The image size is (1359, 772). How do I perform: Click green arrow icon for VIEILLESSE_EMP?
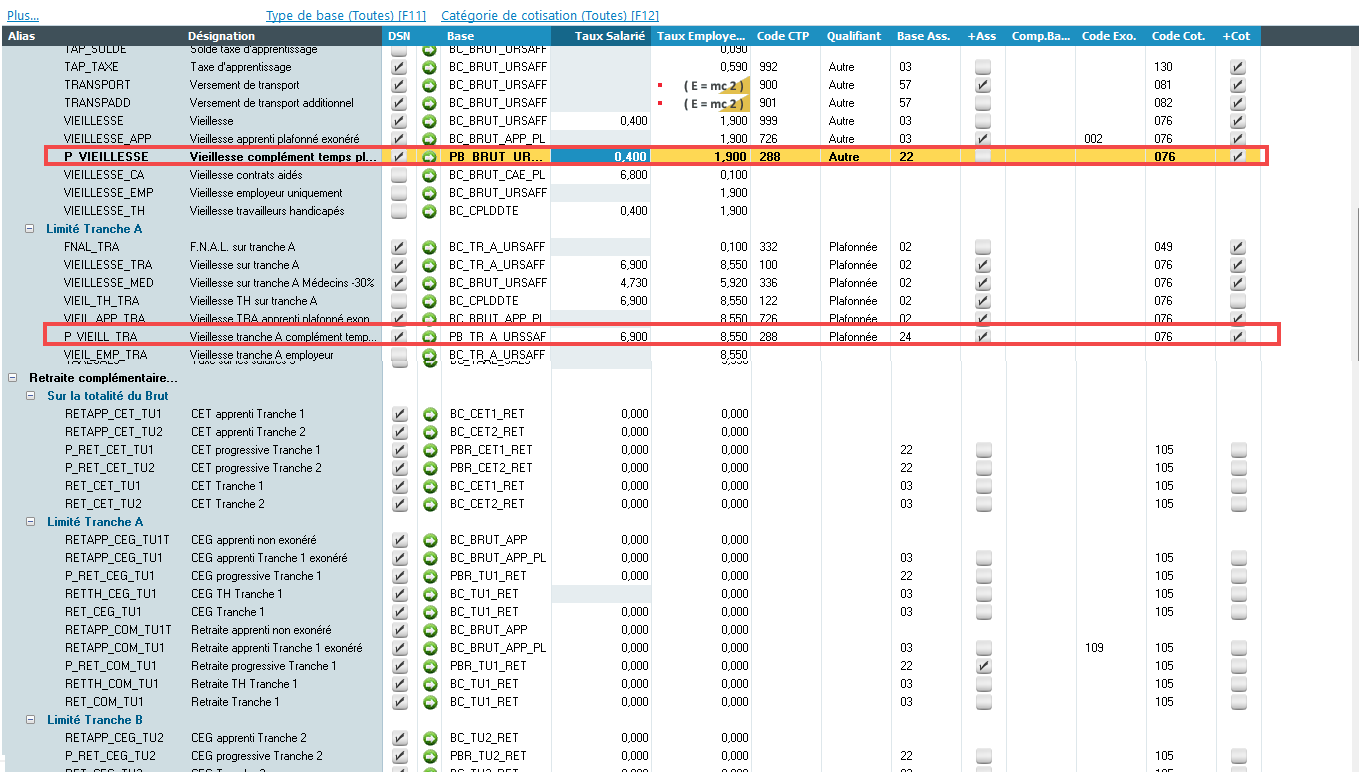[430, 193]
